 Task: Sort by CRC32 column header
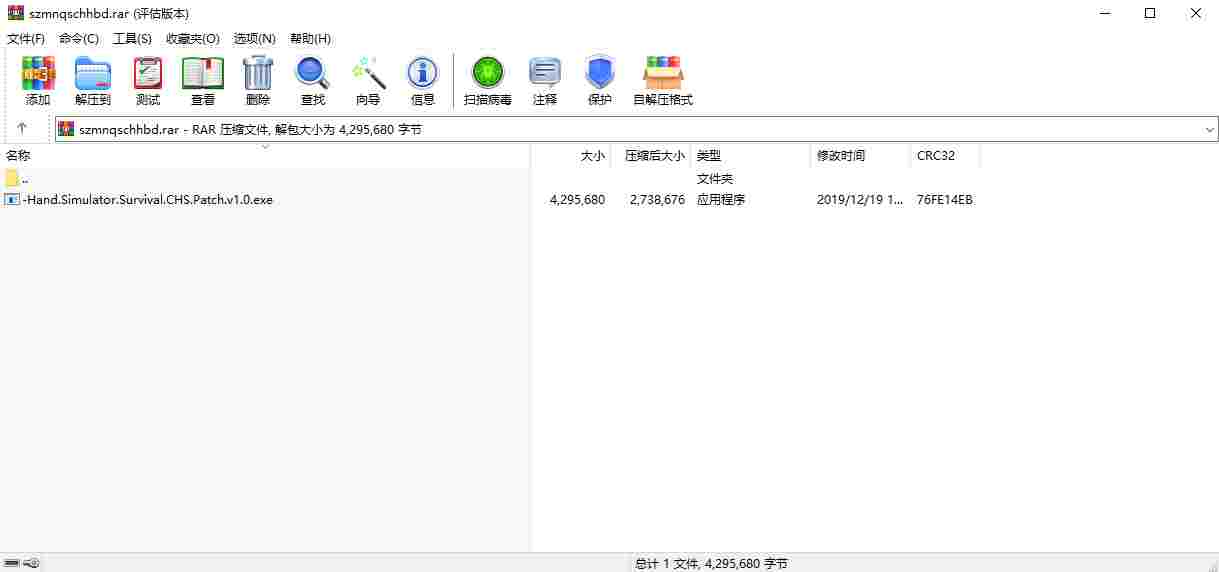point(945,155)
